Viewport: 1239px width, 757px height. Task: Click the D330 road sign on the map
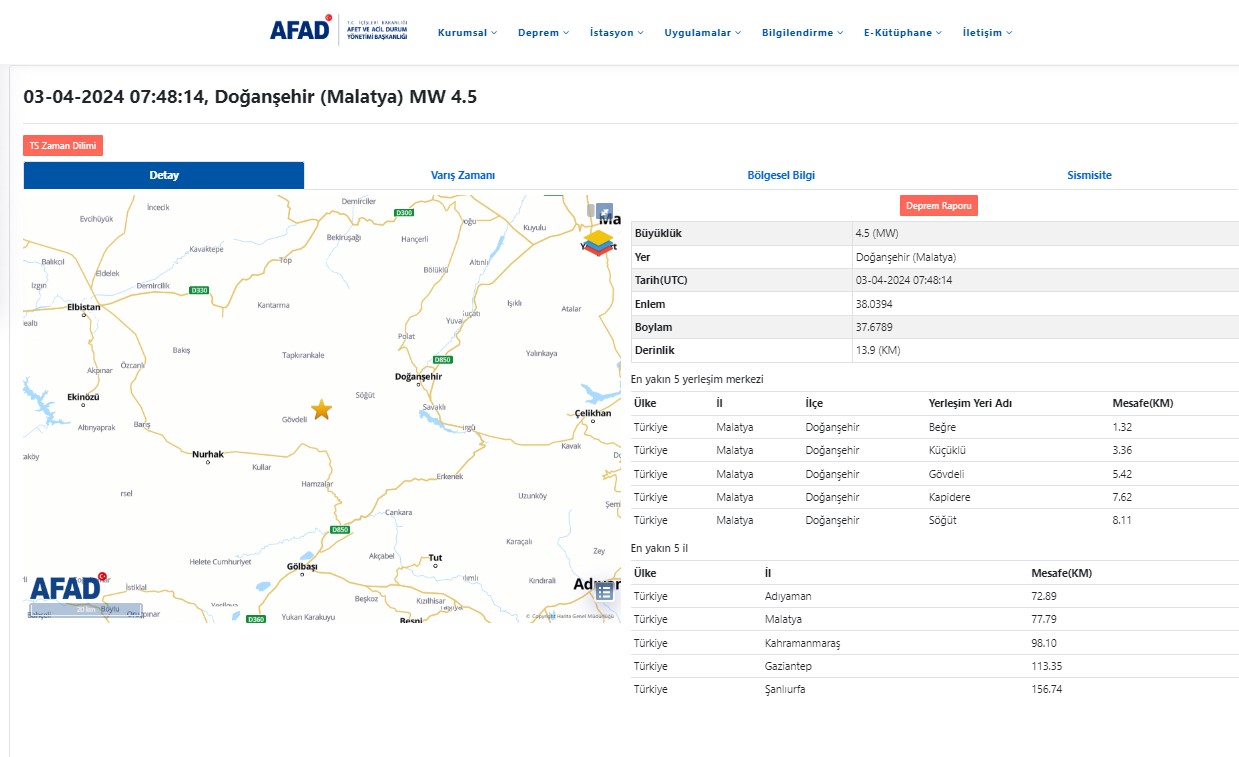[199, 290]
